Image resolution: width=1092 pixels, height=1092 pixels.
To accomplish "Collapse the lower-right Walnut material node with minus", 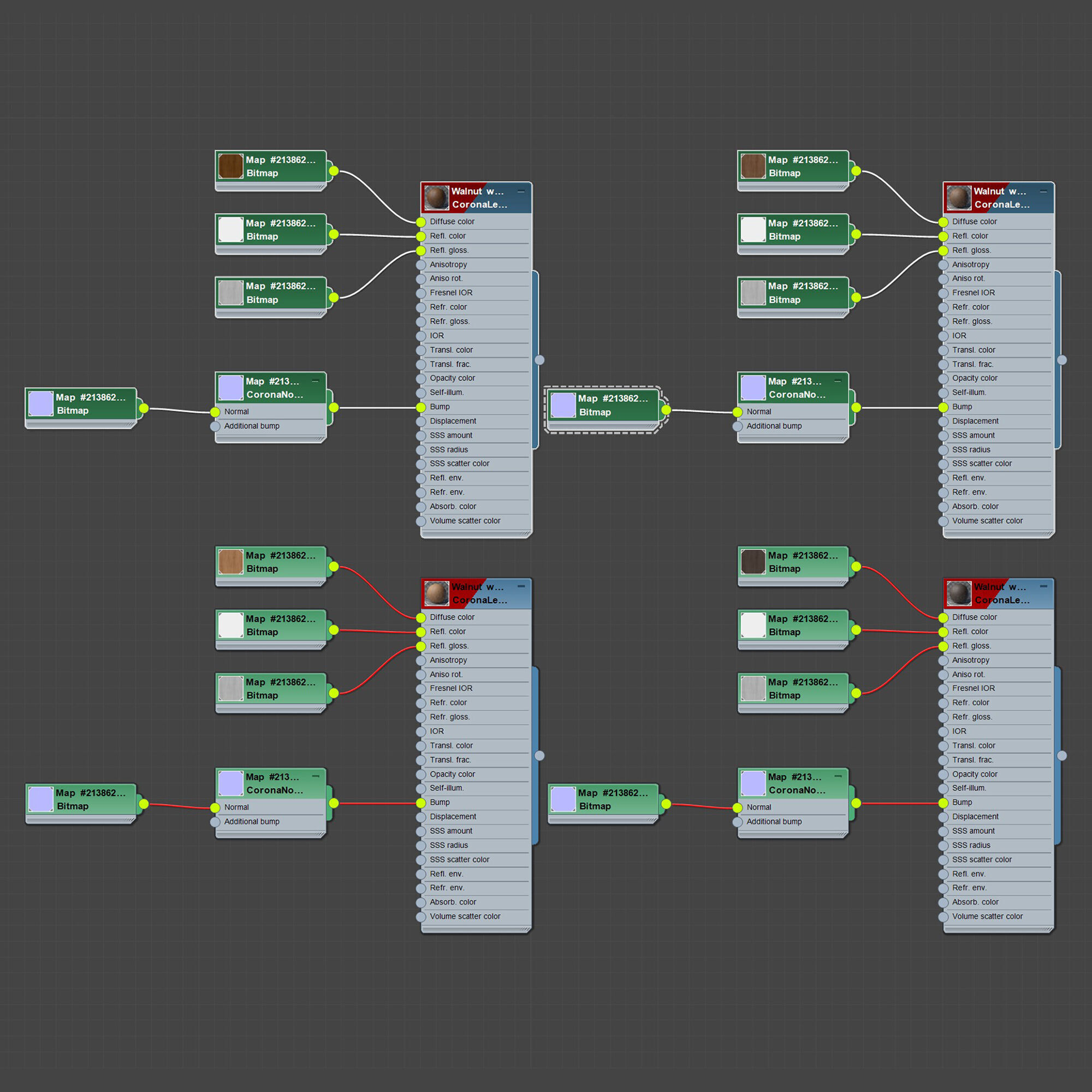I will (1043, 587).
